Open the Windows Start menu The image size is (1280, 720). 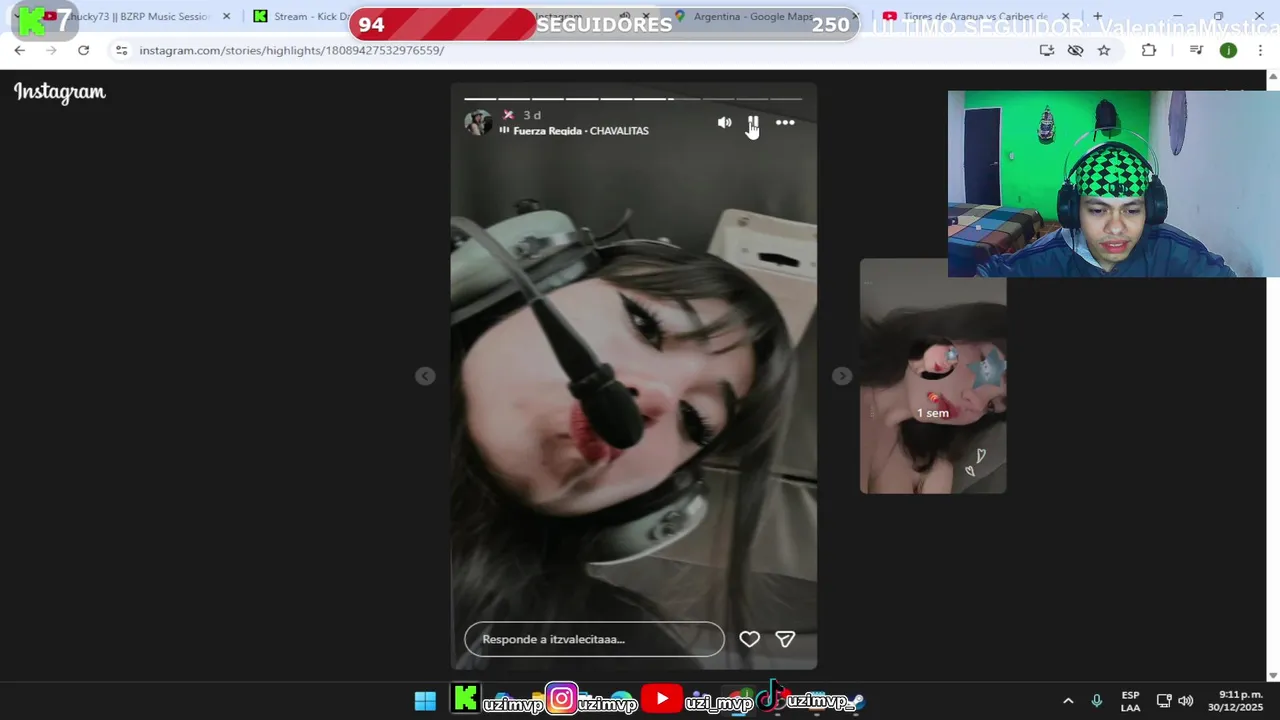tap(425, 701)
